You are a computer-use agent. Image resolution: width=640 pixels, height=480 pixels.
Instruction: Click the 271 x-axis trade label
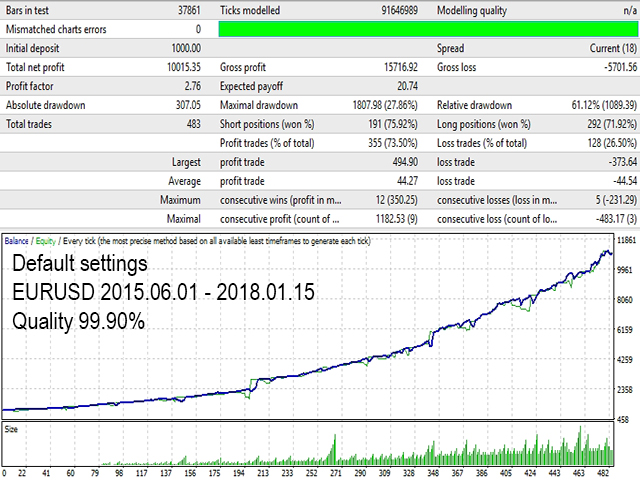[336, 473]
